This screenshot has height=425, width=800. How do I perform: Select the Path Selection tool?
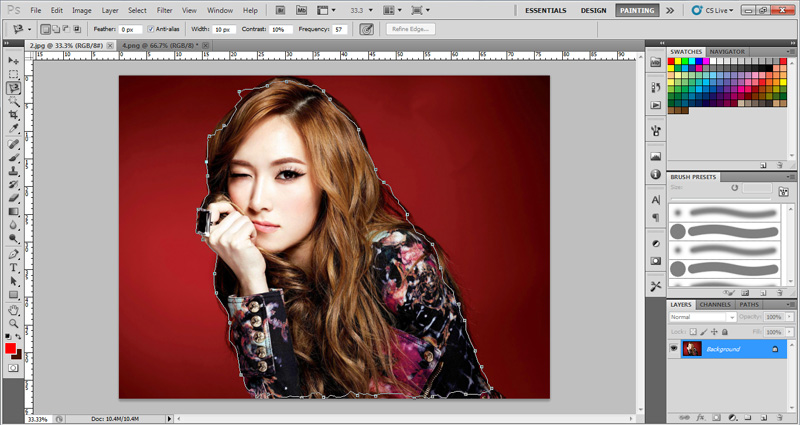pyautogui.click(x=13, y=281)
